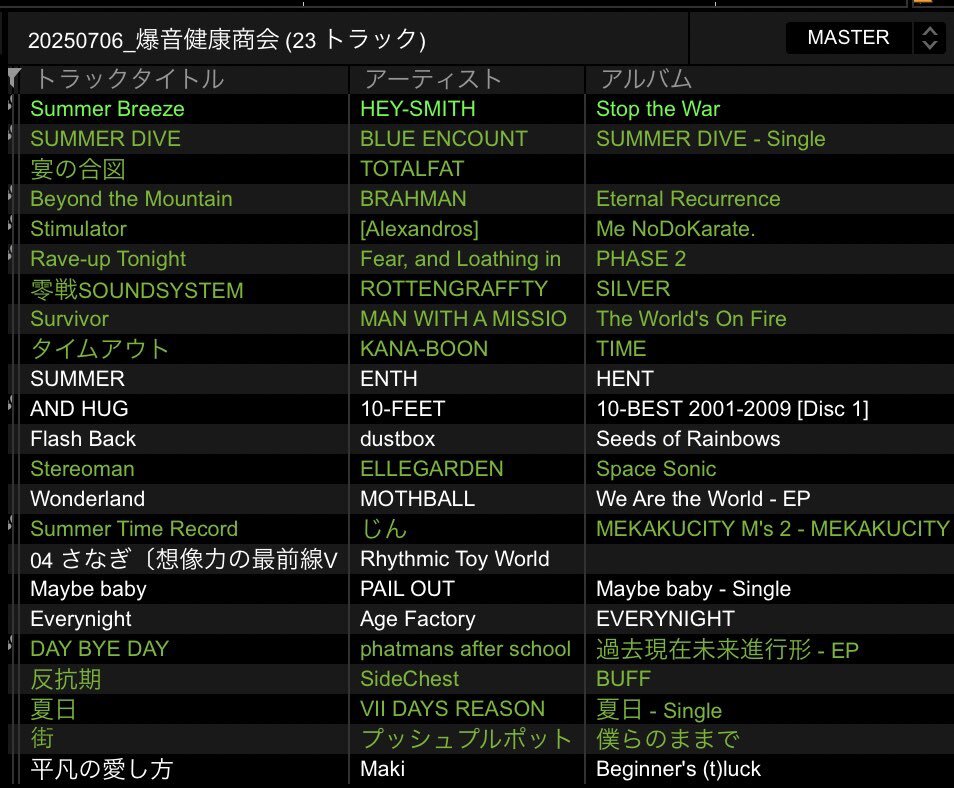
Task: Select track 反抗期
Action: pyautogui.click(x=66, y=679)
